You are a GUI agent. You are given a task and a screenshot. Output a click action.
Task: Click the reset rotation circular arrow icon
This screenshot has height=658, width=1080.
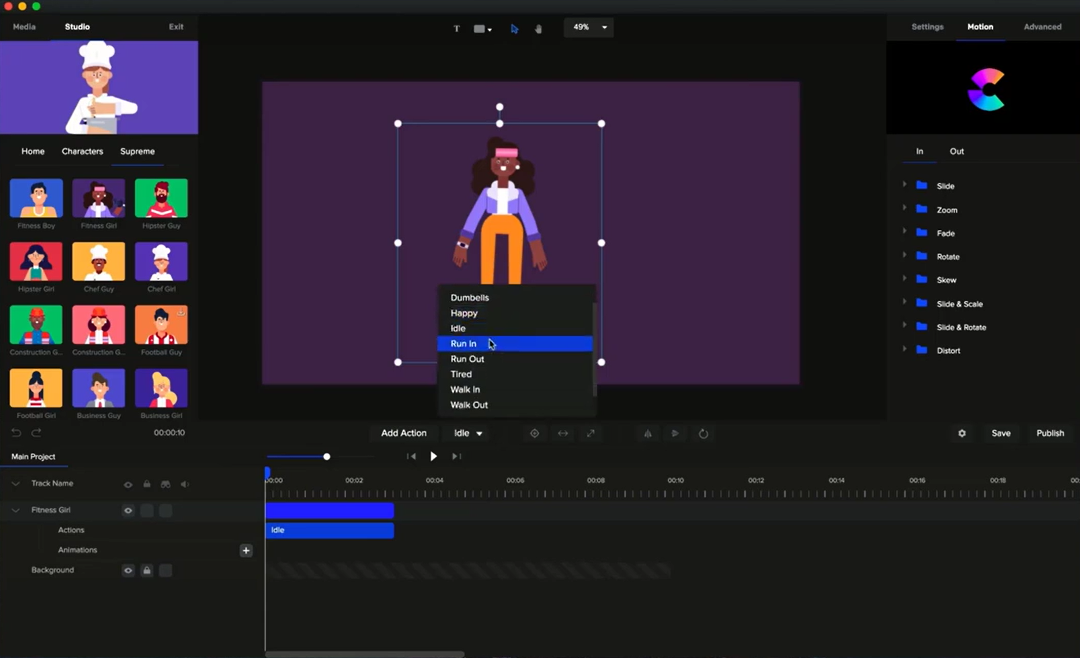[703, 433]
